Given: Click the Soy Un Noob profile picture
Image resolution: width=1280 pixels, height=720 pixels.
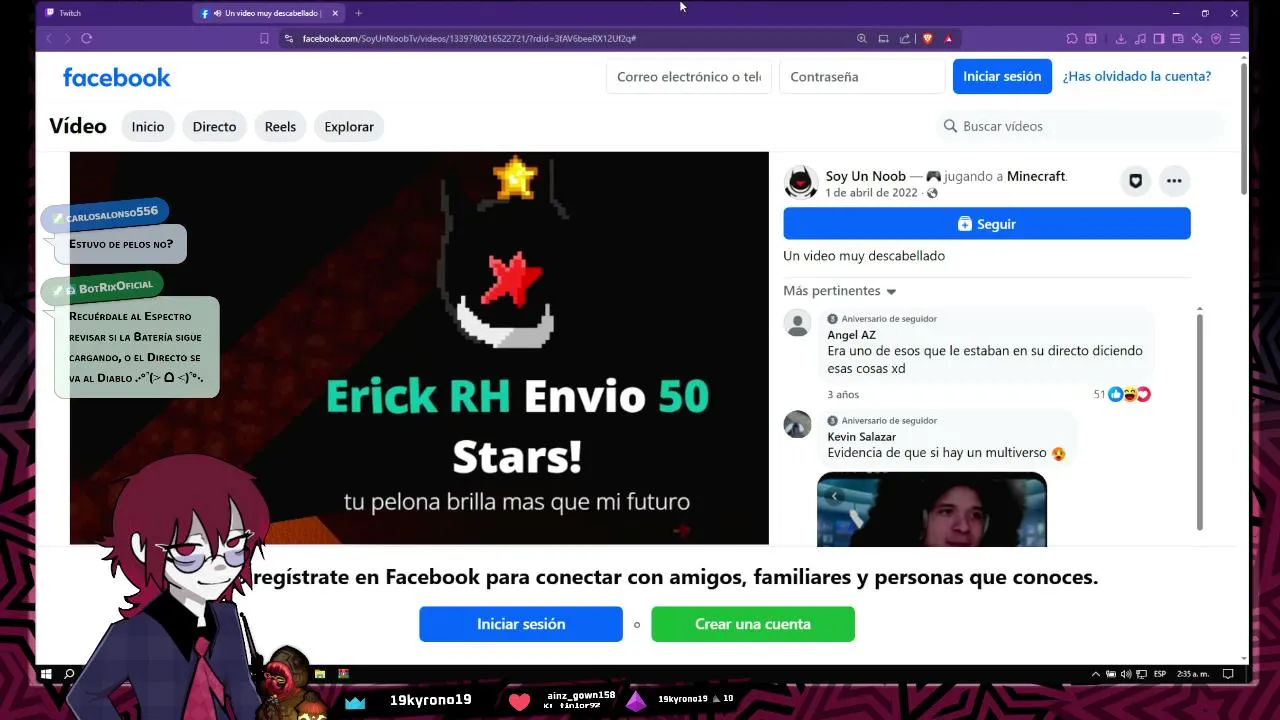Looking at the screenshot, I should click(801, 182).
